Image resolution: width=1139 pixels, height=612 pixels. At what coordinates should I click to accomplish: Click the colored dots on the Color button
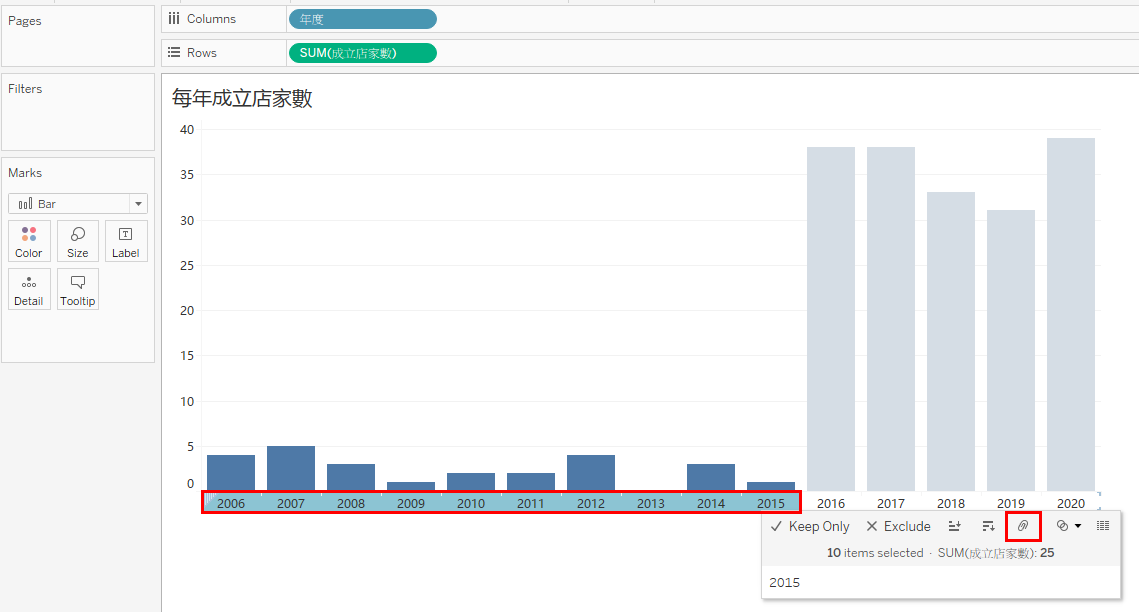coord(28,233)
